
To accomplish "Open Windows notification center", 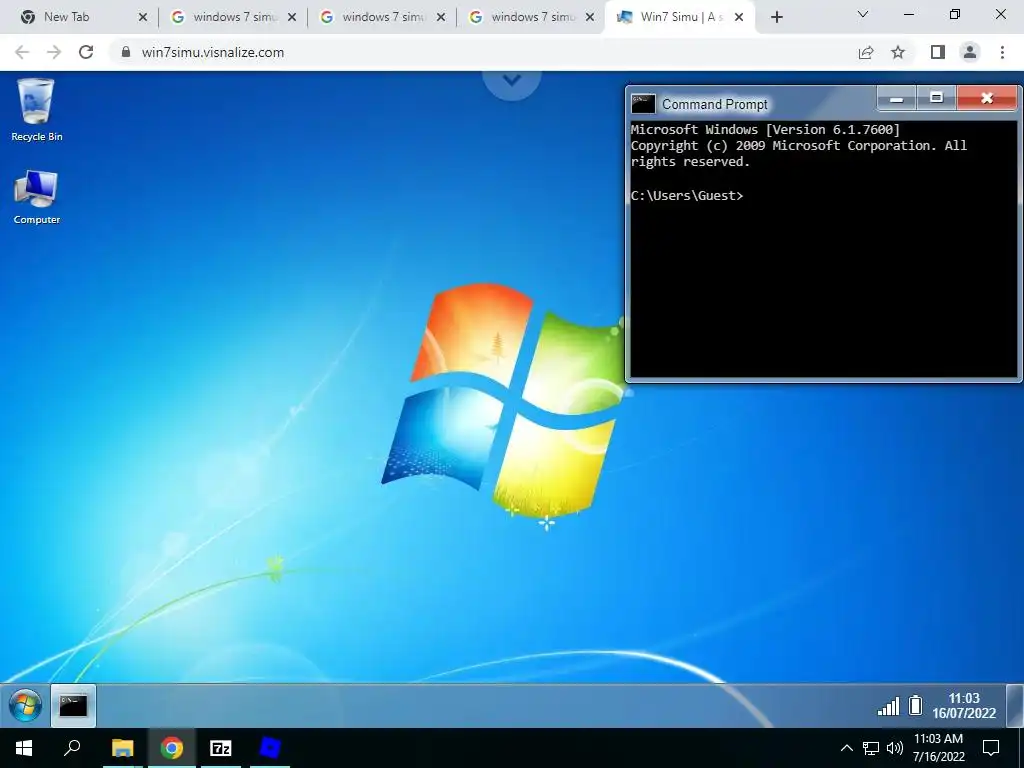I will click(991, 748).
